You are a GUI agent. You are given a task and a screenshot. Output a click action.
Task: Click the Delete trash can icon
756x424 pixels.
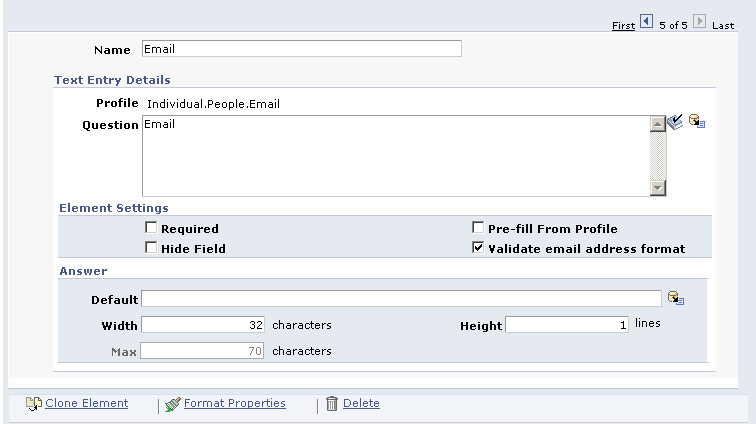click(332, 403)
